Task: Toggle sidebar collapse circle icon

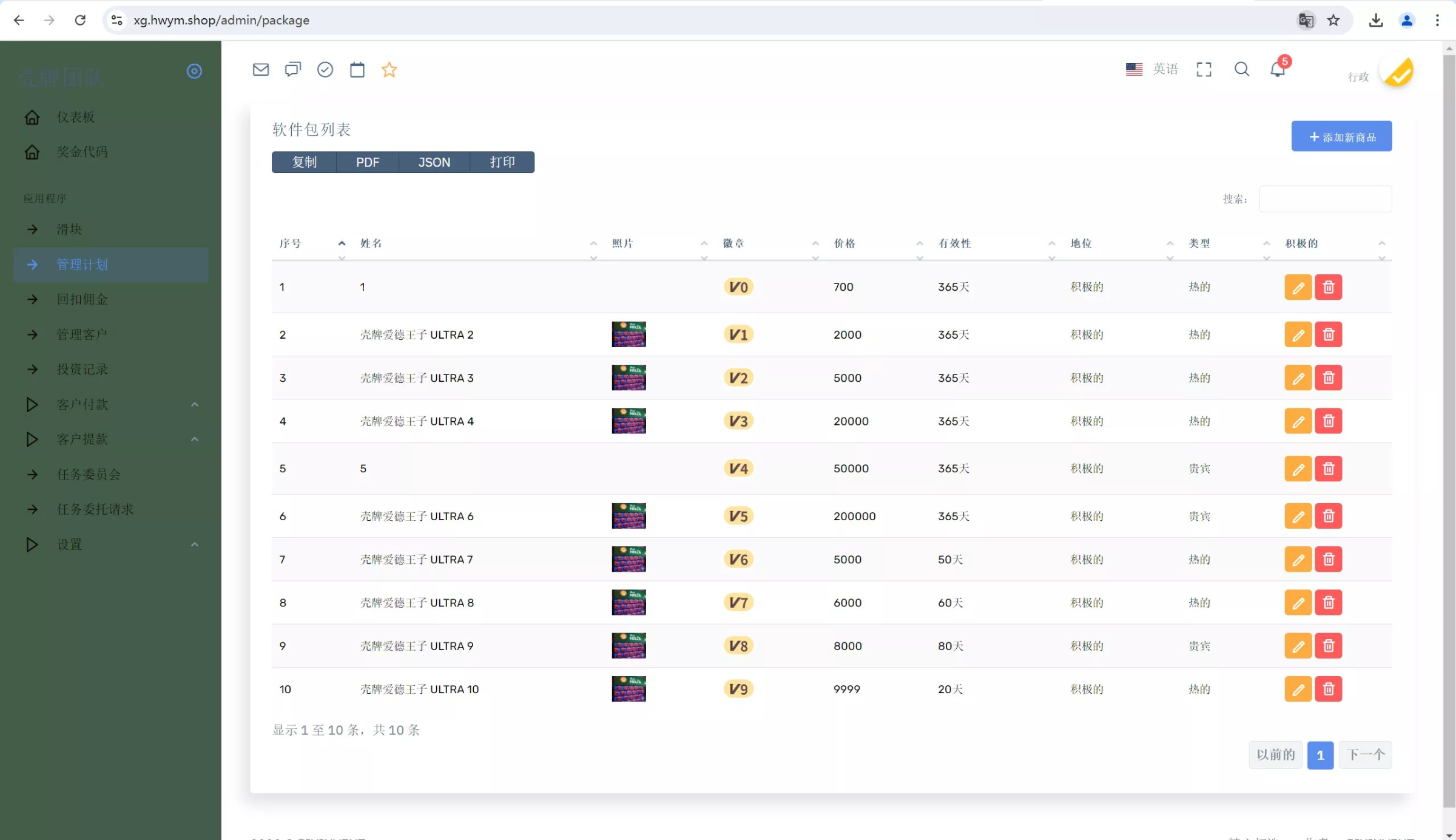Action: tap(194, 72)
